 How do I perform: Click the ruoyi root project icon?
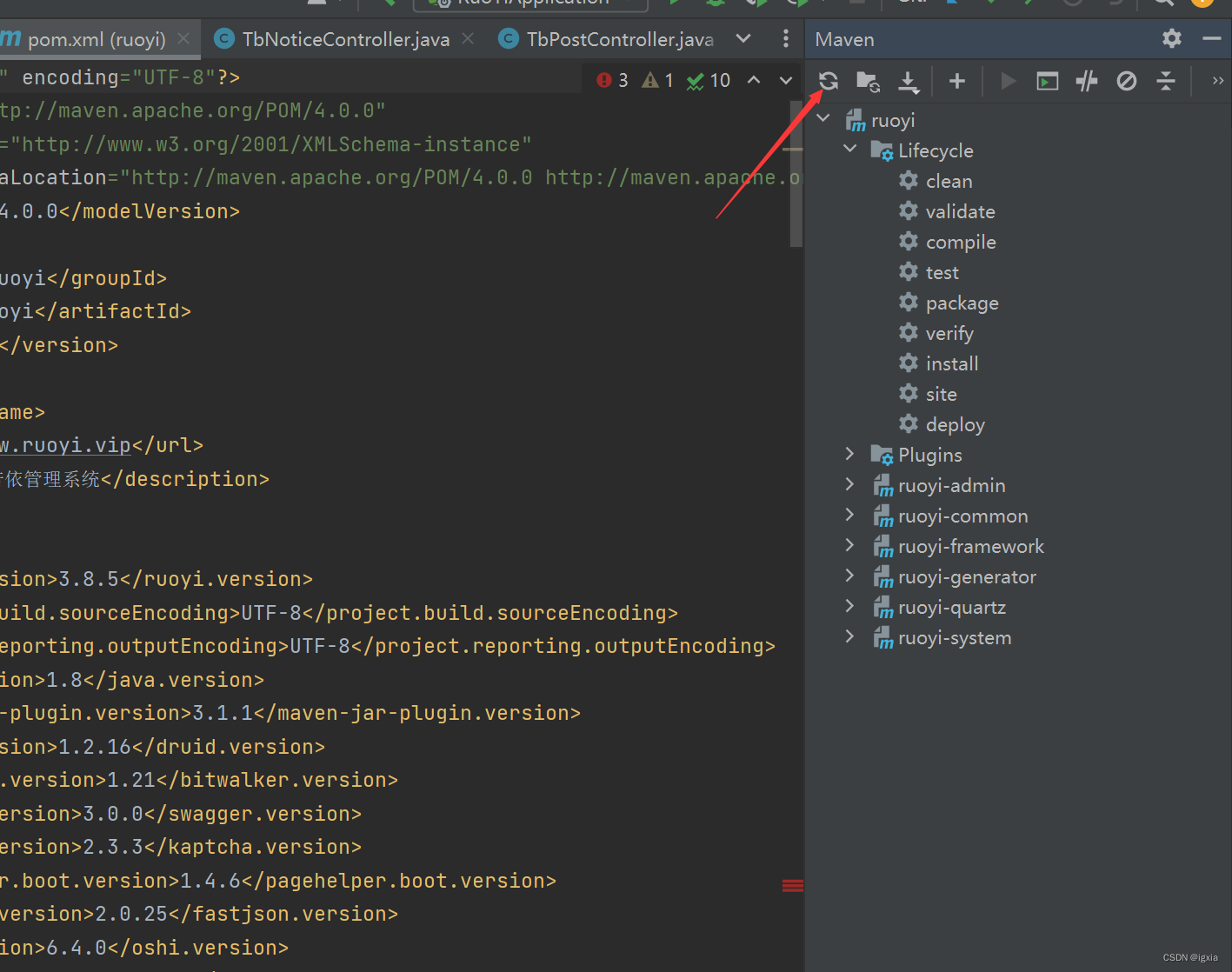click(x=856, y=120)
